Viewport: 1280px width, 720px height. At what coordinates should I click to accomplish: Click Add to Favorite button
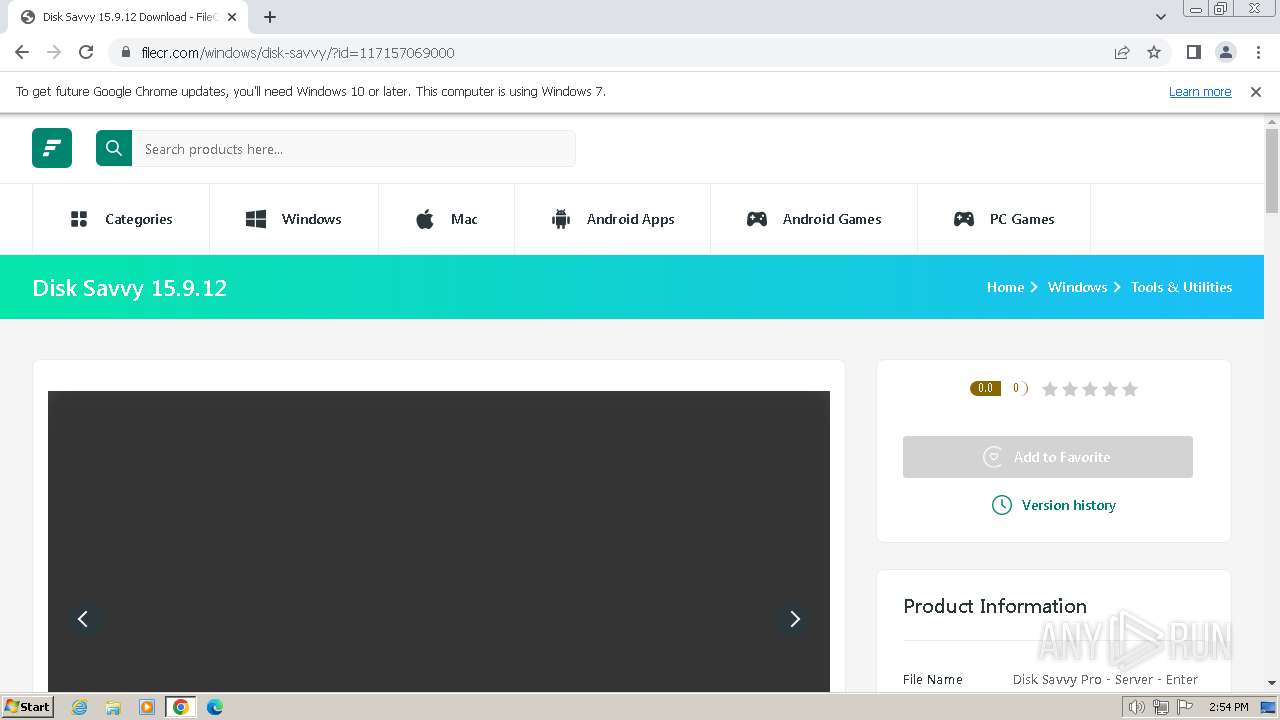point(1048,457)
